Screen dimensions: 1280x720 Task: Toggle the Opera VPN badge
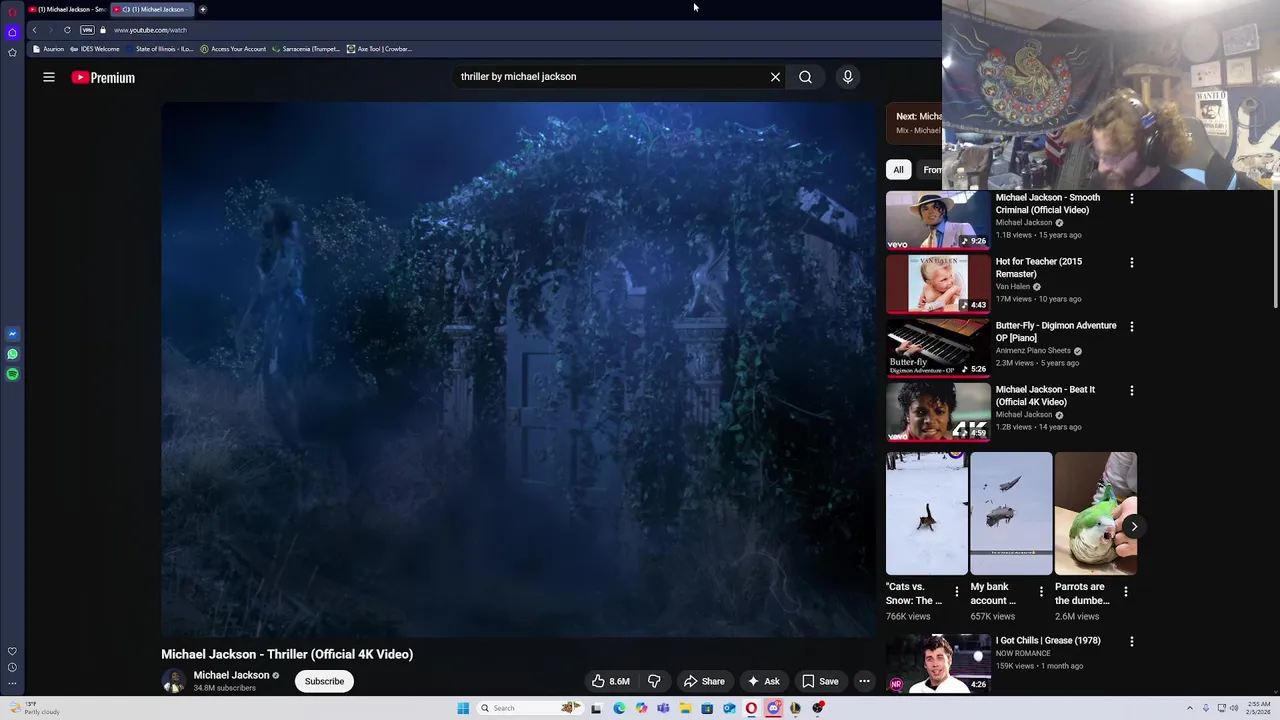[87, 30]
